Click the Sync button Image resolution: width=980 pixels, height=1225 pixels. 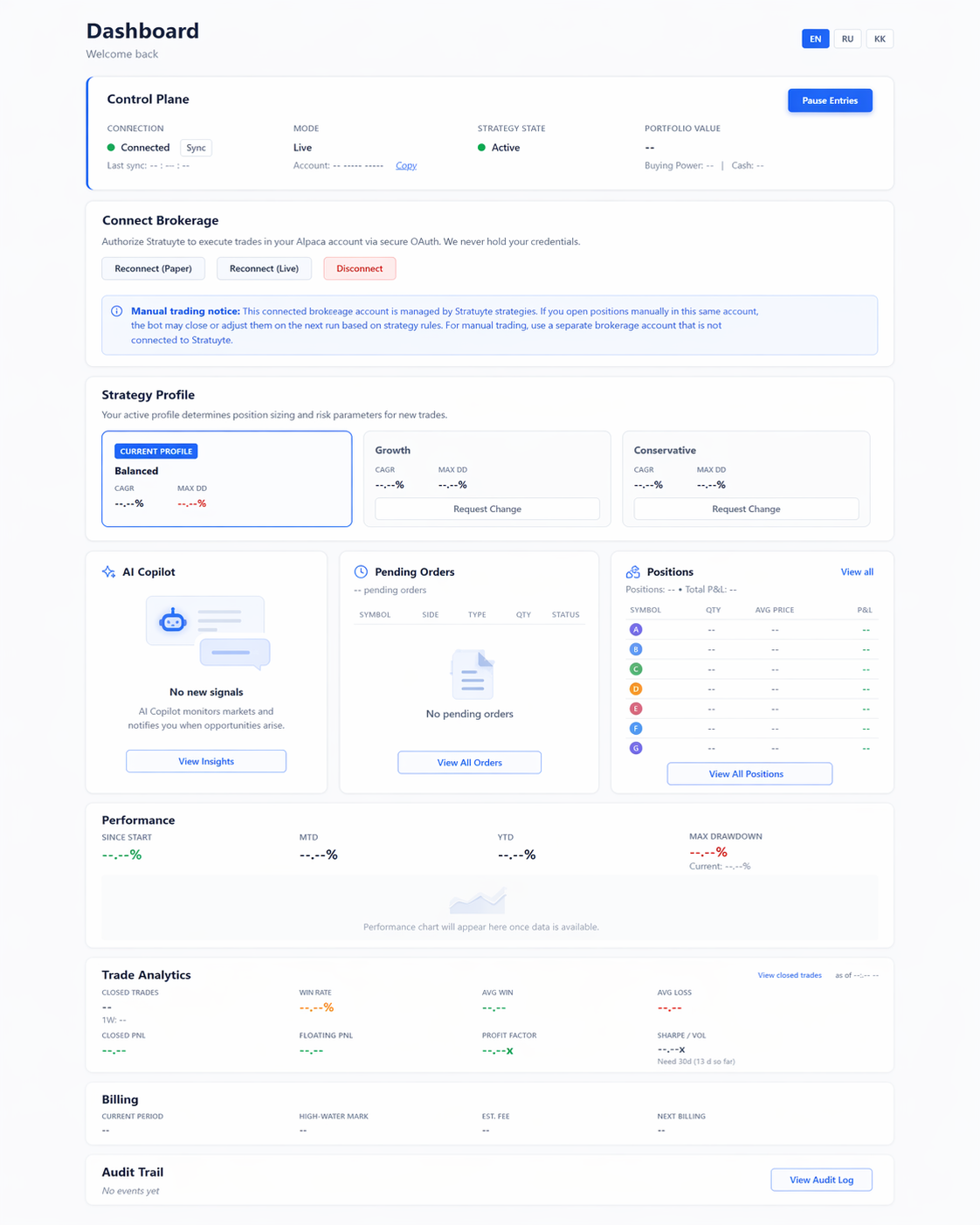click(196, 148)
